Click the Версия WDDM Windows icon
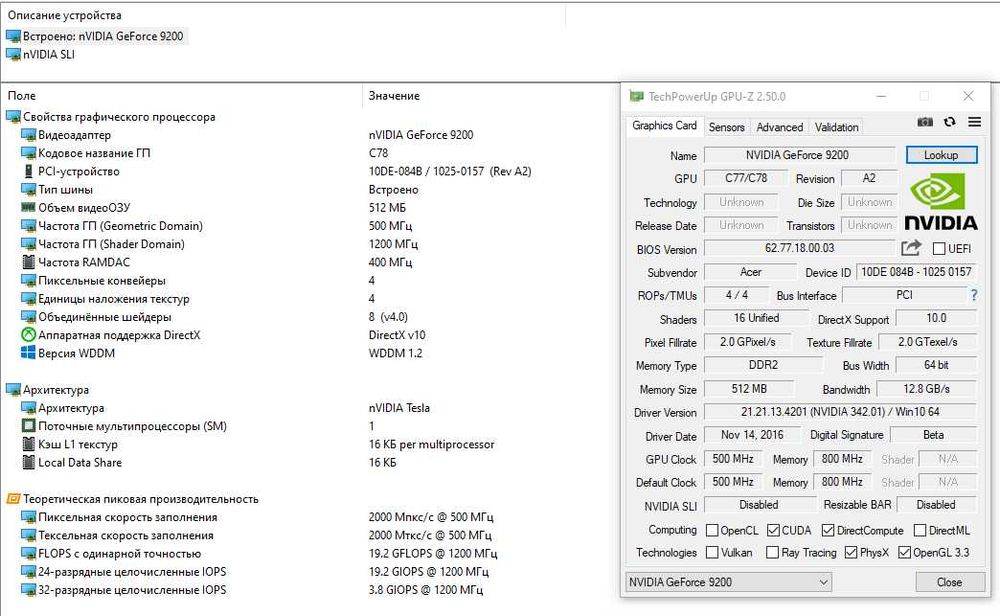 pos(28,353)
